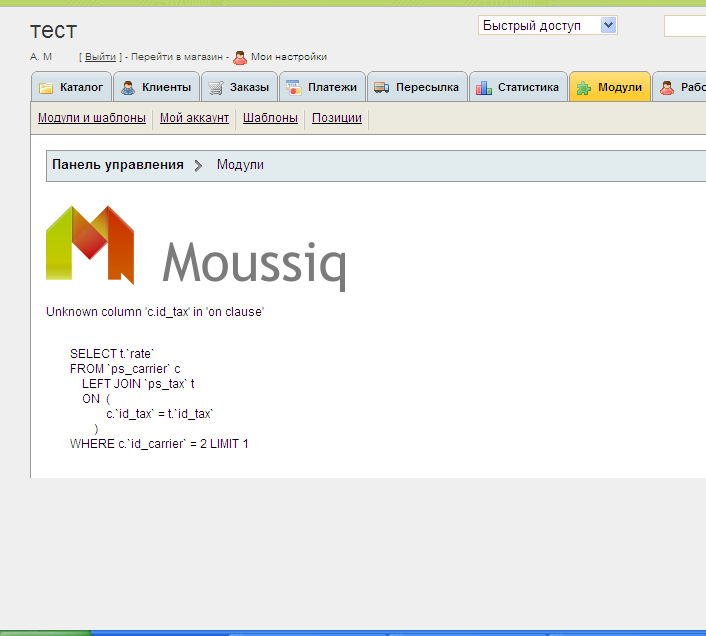Click the employees tab person icon at right
Viewport: 706px width, 636px height.
667,88
